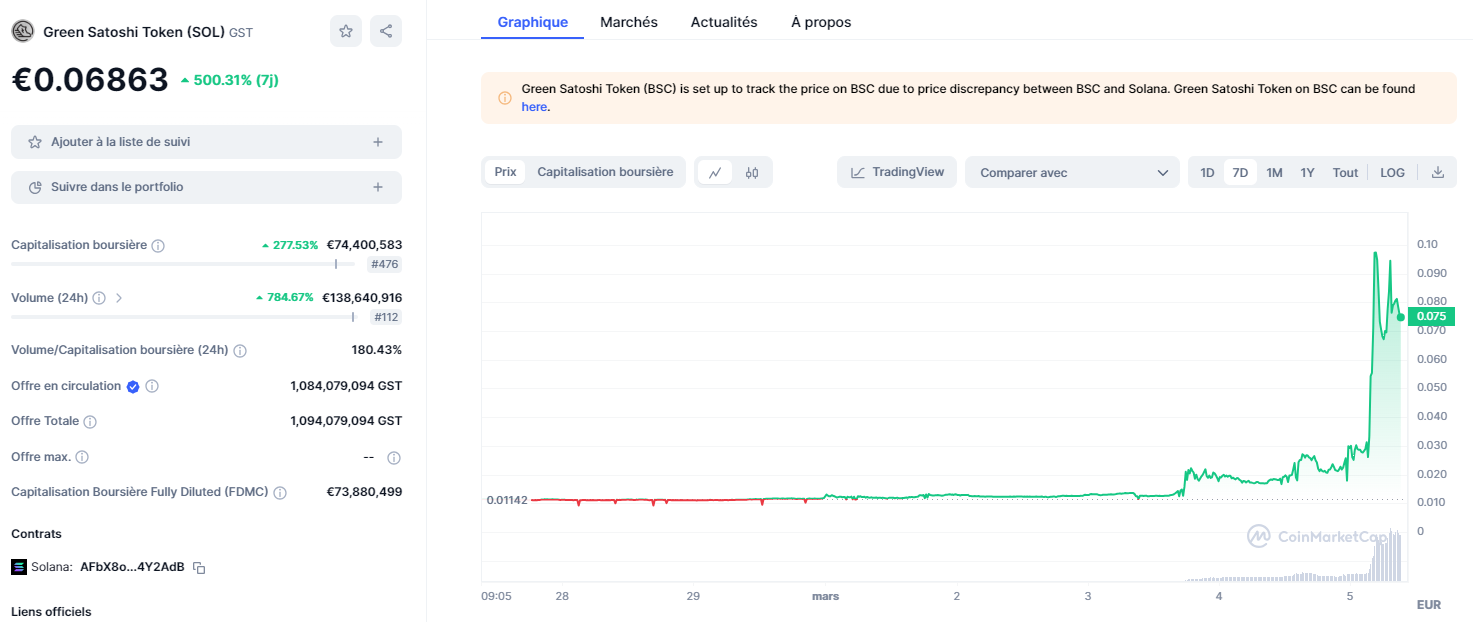Click the 0.01142 starting price label

coord(506,499)
